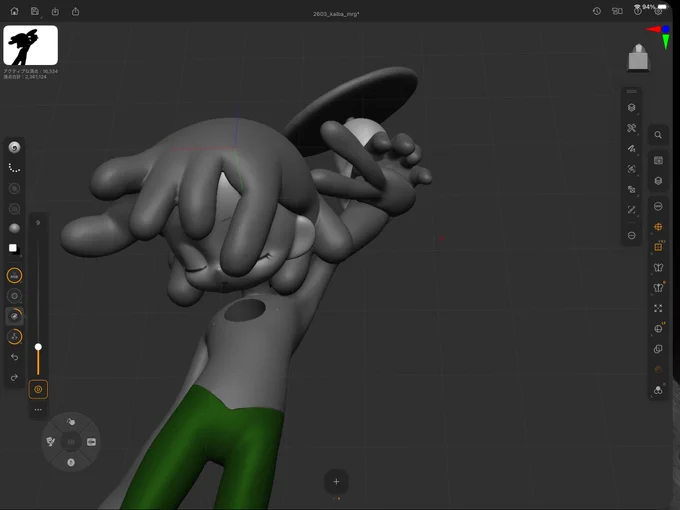
Task: Open the three-dots more options button
Action: coord(38,410)
